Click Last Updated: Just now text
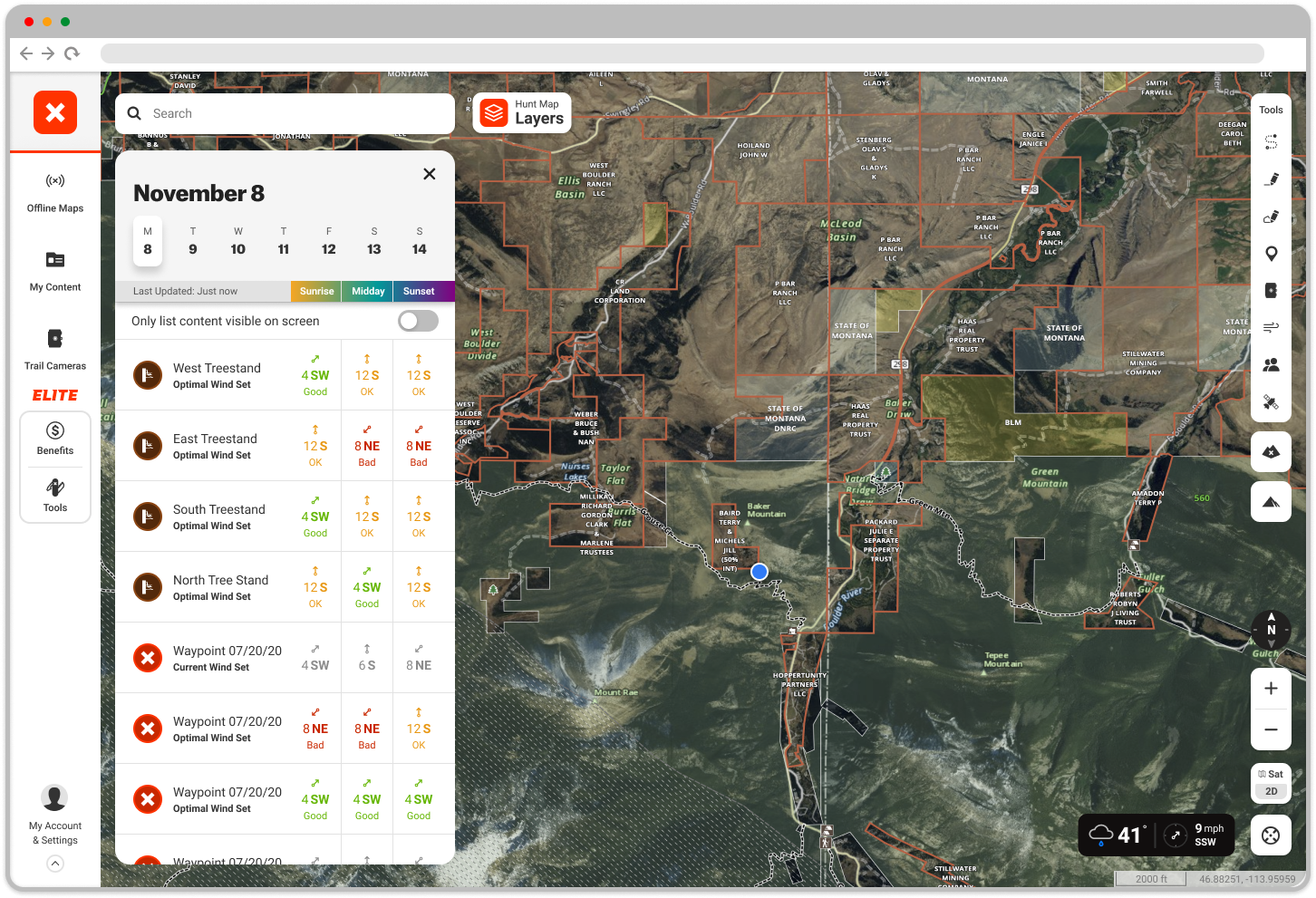This screenshot has width=1316, height=898. coord(185,291)
